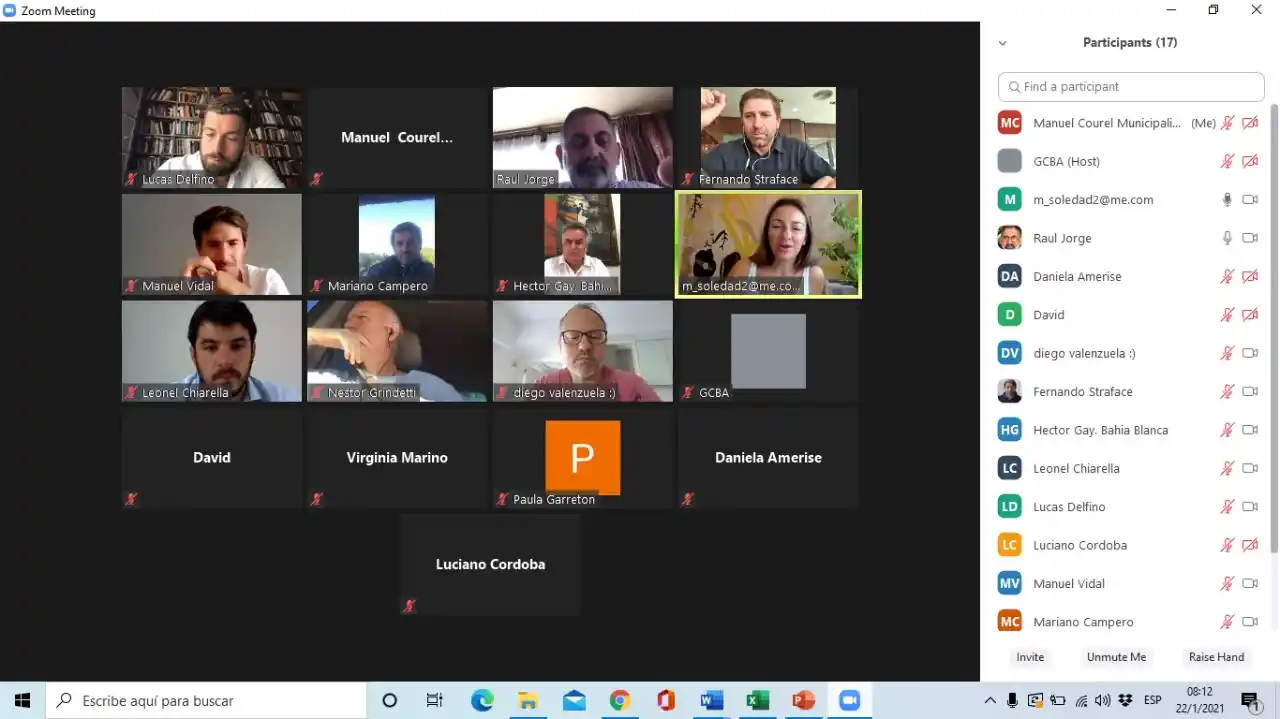The width and height of the screenshot is (1280, 719).
Task: Toggle Luciano Cordoba's crossed-out camera icon
Action: point(1249,545)
